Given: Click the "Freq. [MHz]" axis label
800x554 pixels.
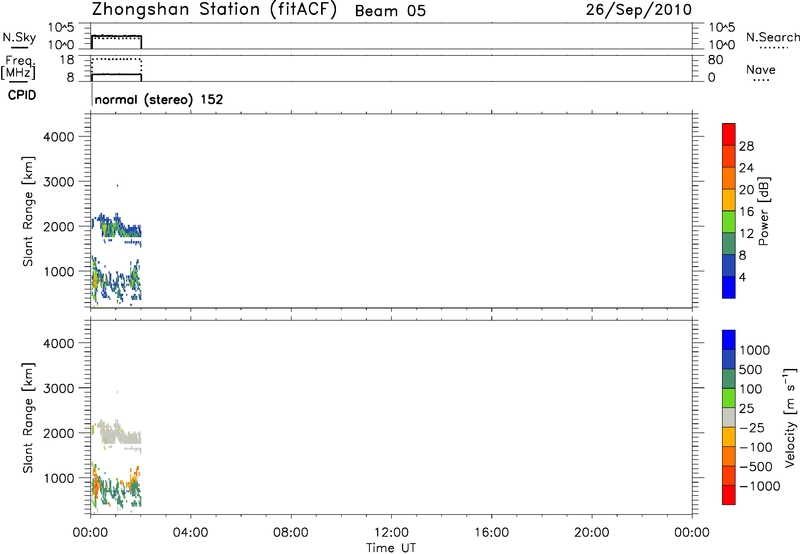Looking at the screenshot, I should [18, 67].
